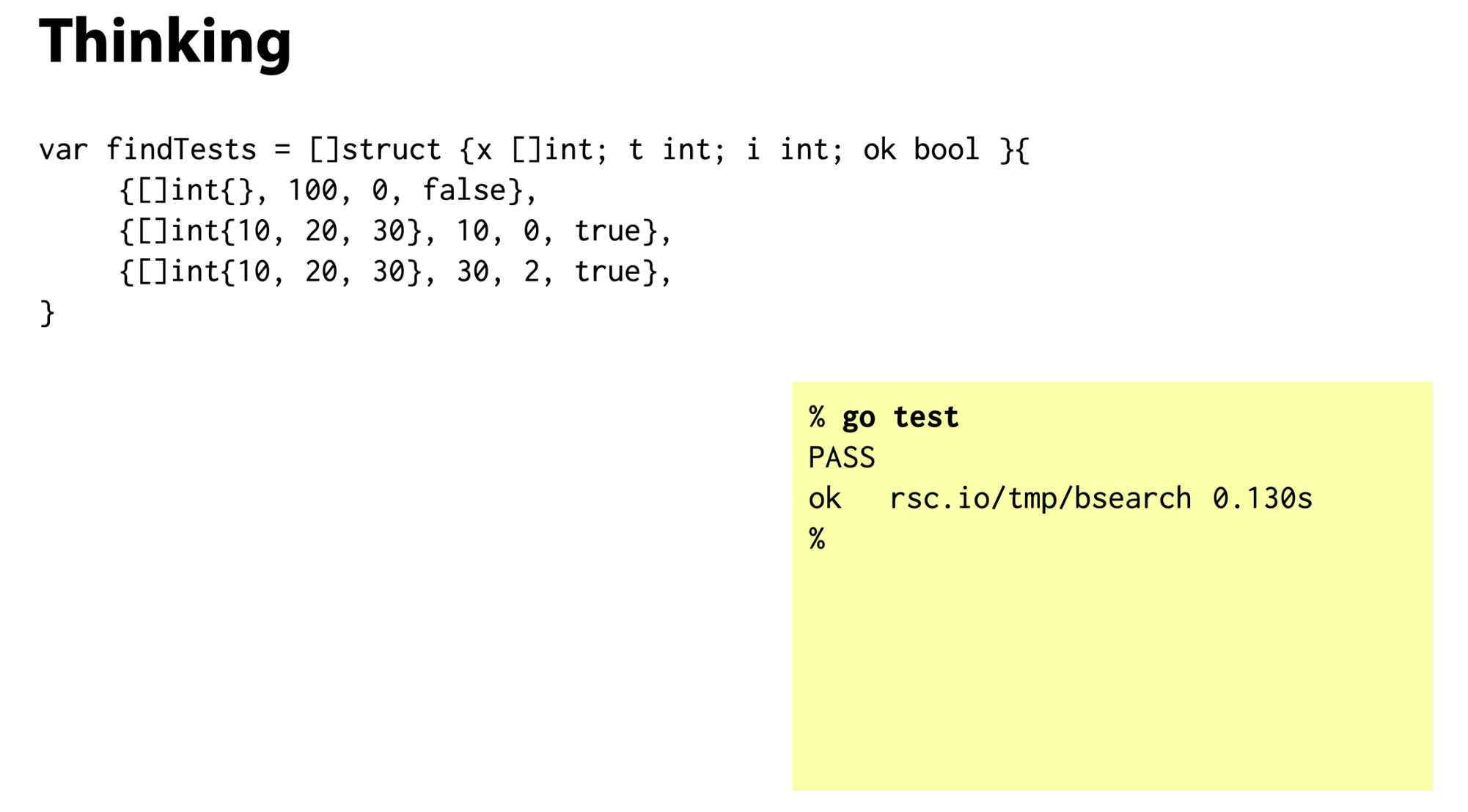
Task: Click the findTests variable name
Action: pos(181,150)
